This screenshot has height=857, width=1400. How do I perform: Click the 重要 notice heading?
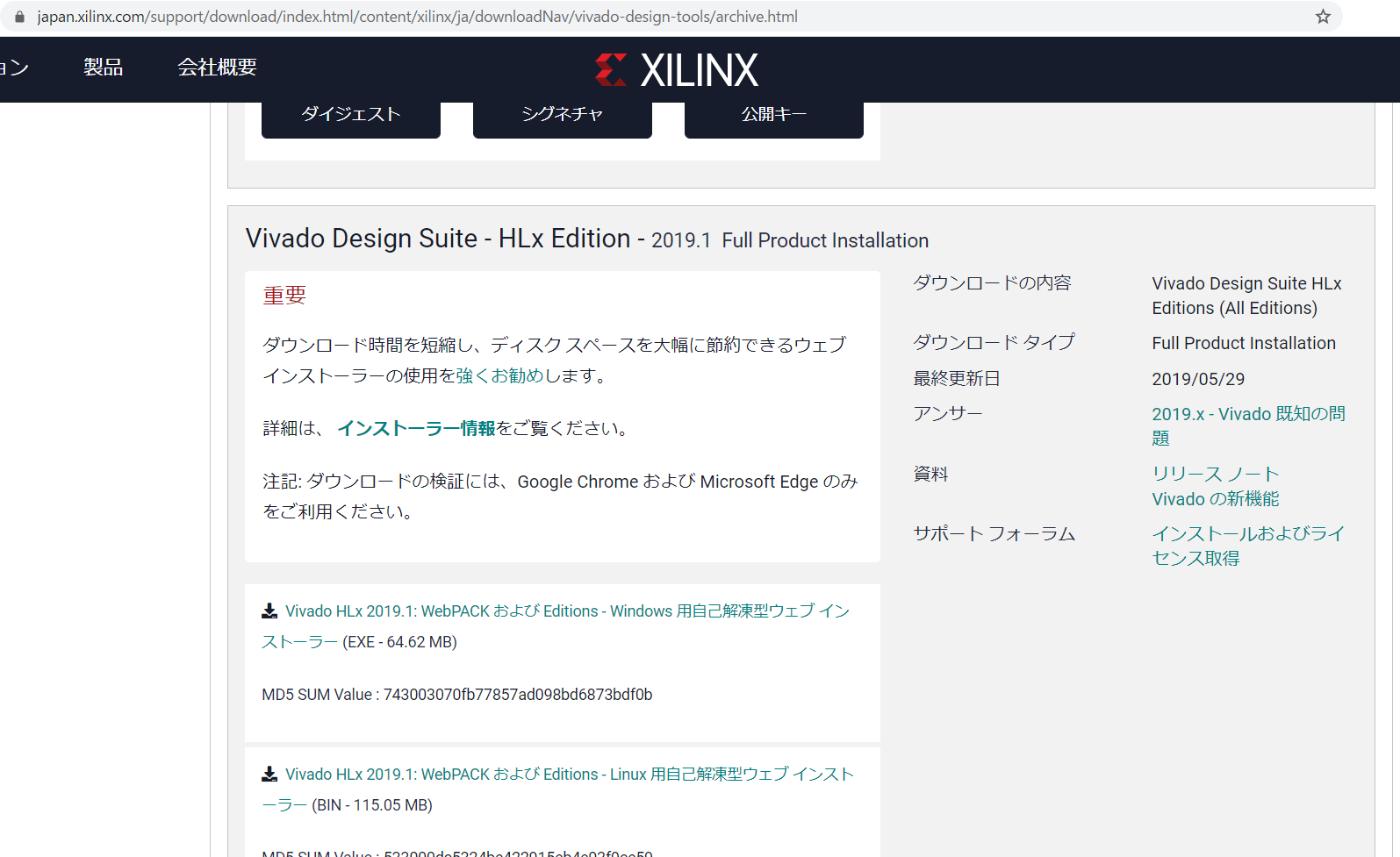point(284,295)
